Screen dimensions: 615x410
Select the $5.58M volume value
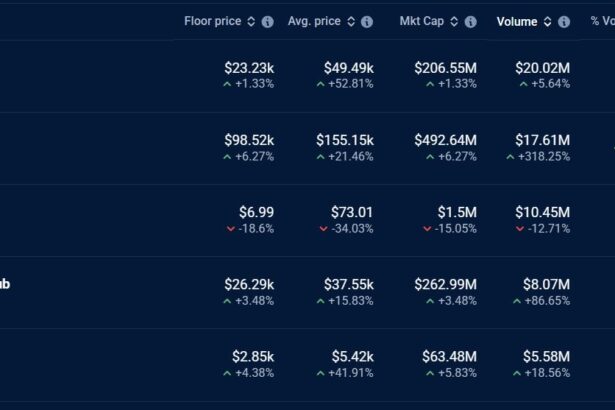(x=546, y=356)
